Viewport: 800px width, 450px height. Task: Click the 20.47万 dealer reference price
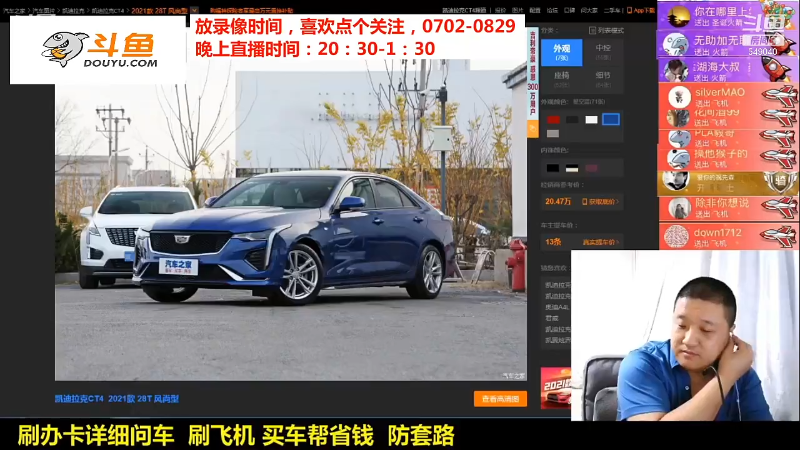pos(558,202)
